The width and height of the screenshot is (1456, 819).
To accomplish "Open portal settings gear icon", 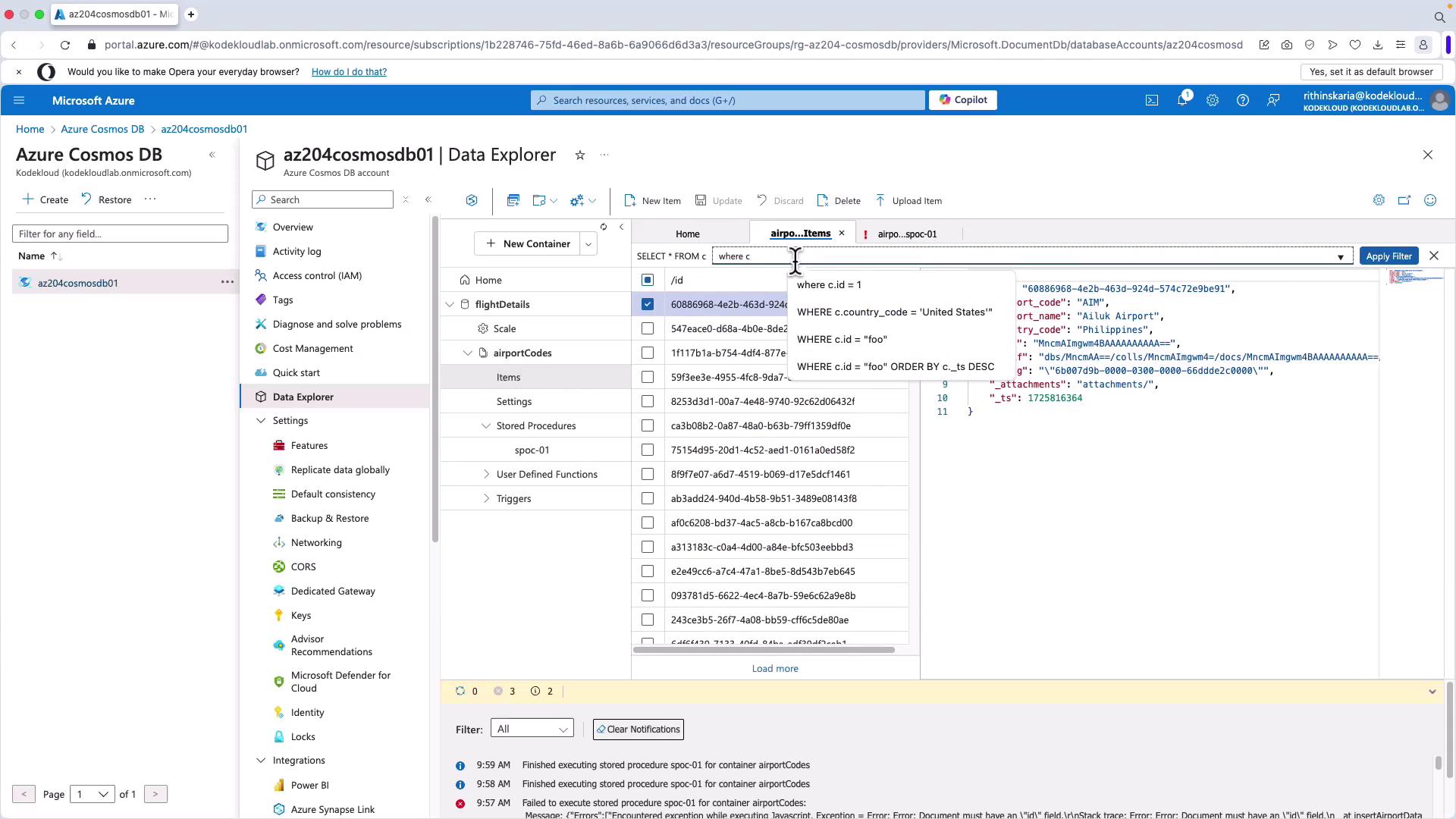I will [1213, 100].
